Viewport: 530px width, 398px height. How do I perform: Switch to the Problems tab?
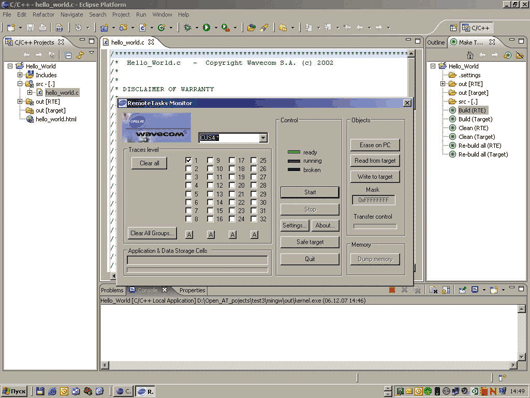coord(112,290)
